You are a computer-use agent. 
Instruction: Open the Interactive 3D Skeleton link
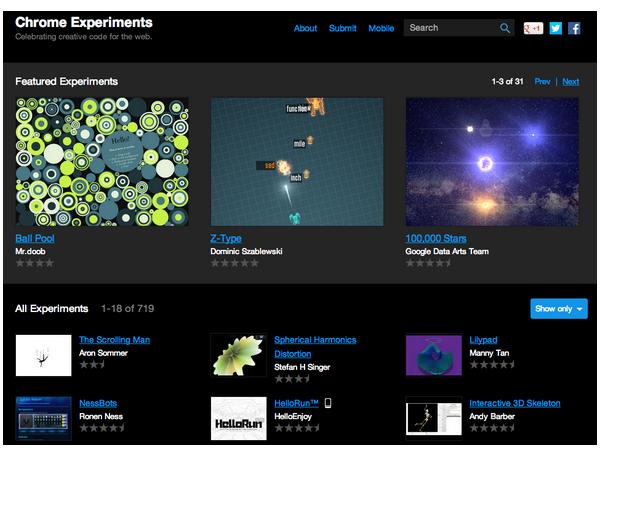pyautogui.click(x=515, y=403)
